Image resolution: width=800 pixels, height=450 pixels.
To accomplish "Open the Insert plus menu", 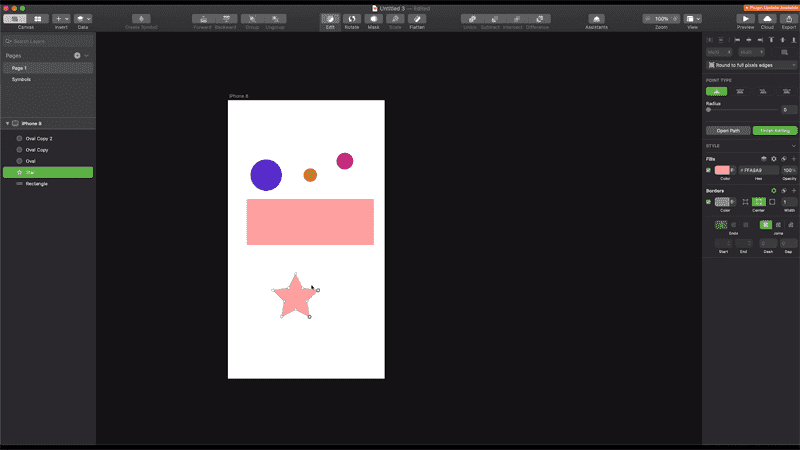I will tap(61, 19).
